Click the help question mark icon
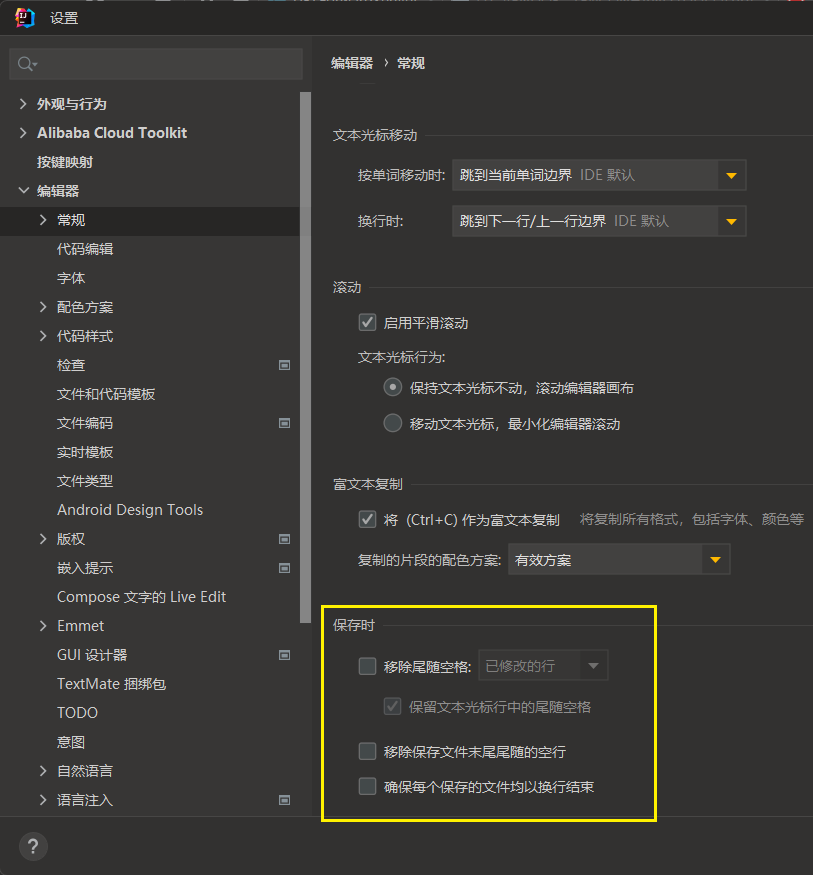Viewport: 813px width, 875px height. (33, 846)
